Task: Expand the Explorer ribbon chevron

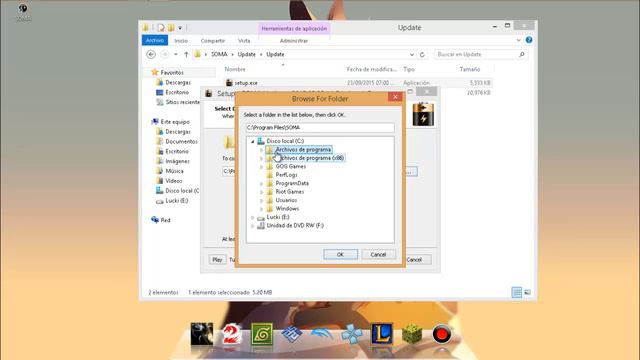Action: pos(518,40)
